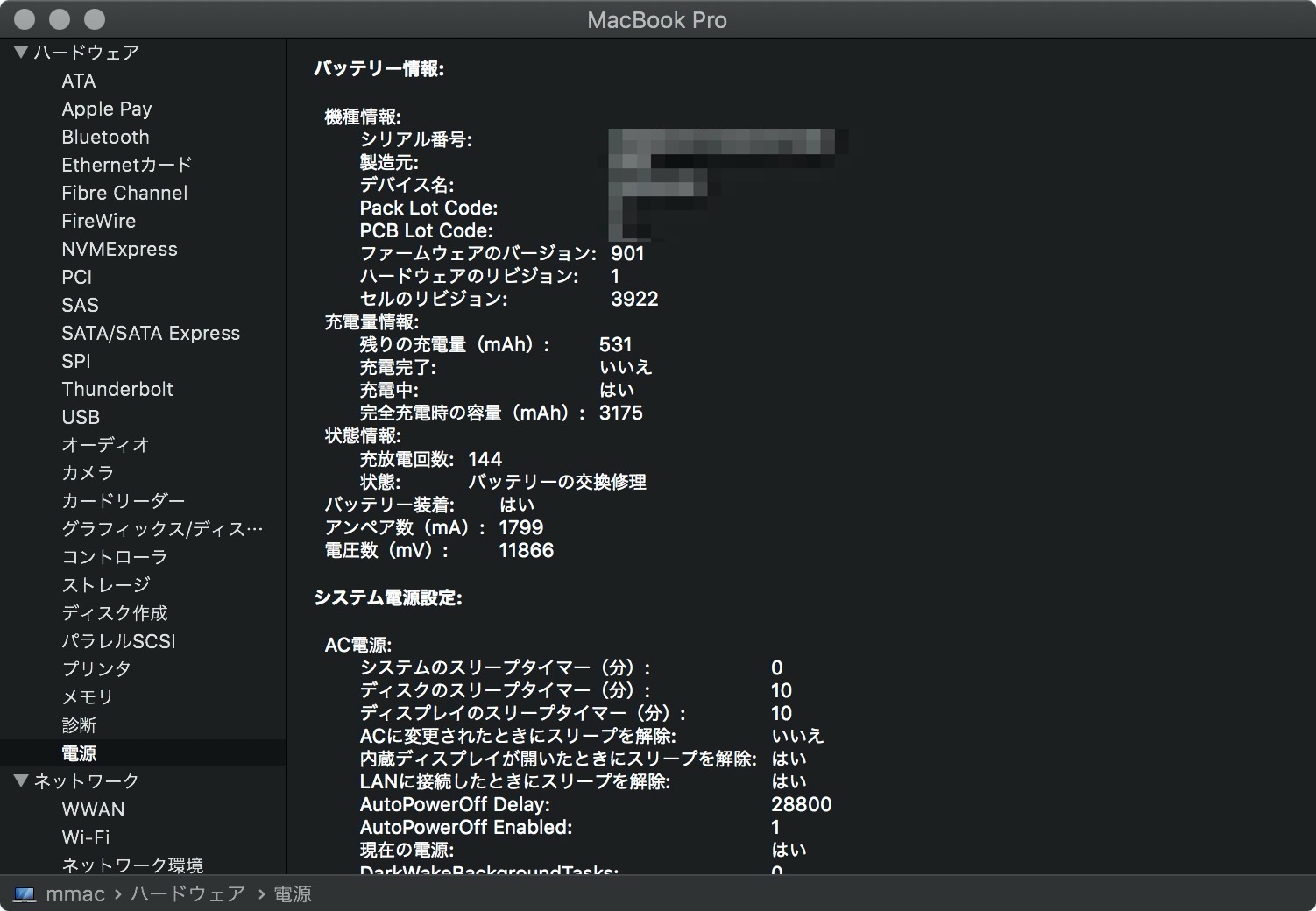Open the プリンタ hardware section

tap(97, 669)
